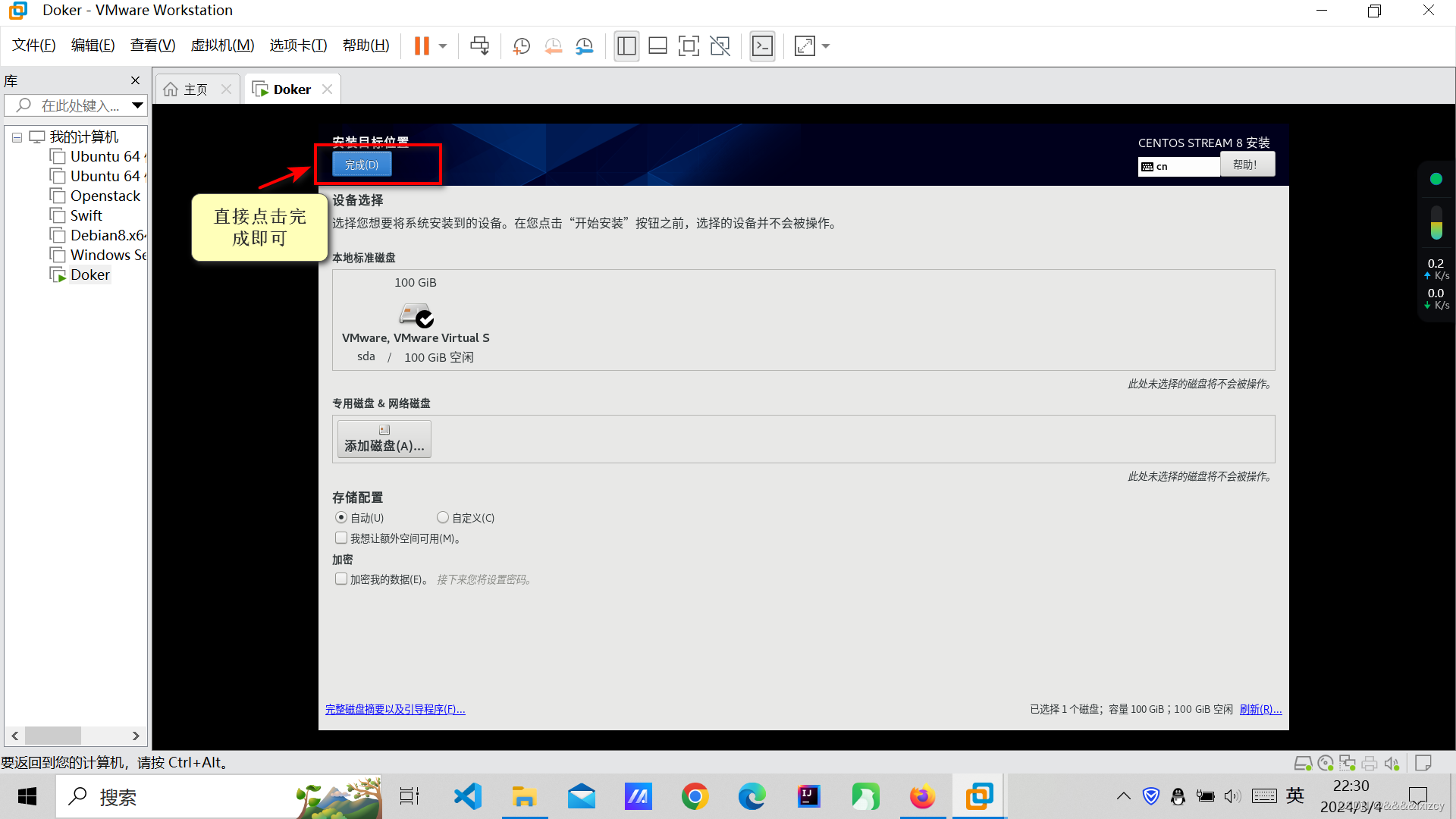
Task: Revert to the previous snapshot
Action: [x=553, y=46]
